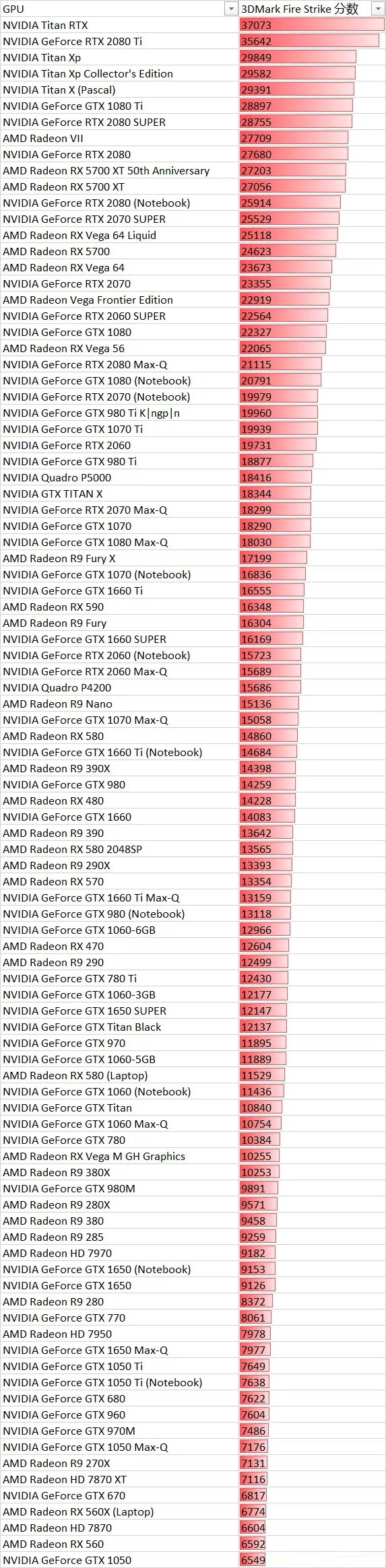Select AMD Radeon HD 7970 cell
The image size is (386, 1568).
coord(120,1253)
